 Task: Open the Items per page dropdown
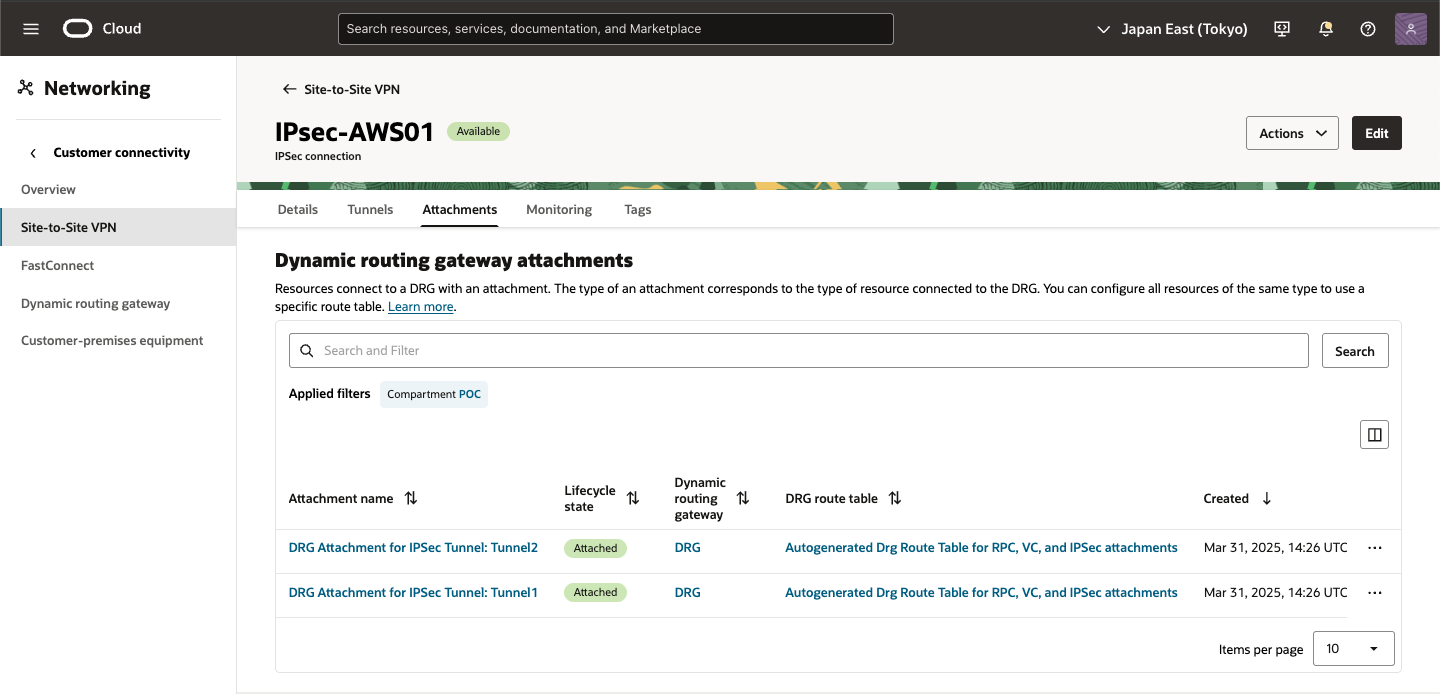pos(1353,649)
